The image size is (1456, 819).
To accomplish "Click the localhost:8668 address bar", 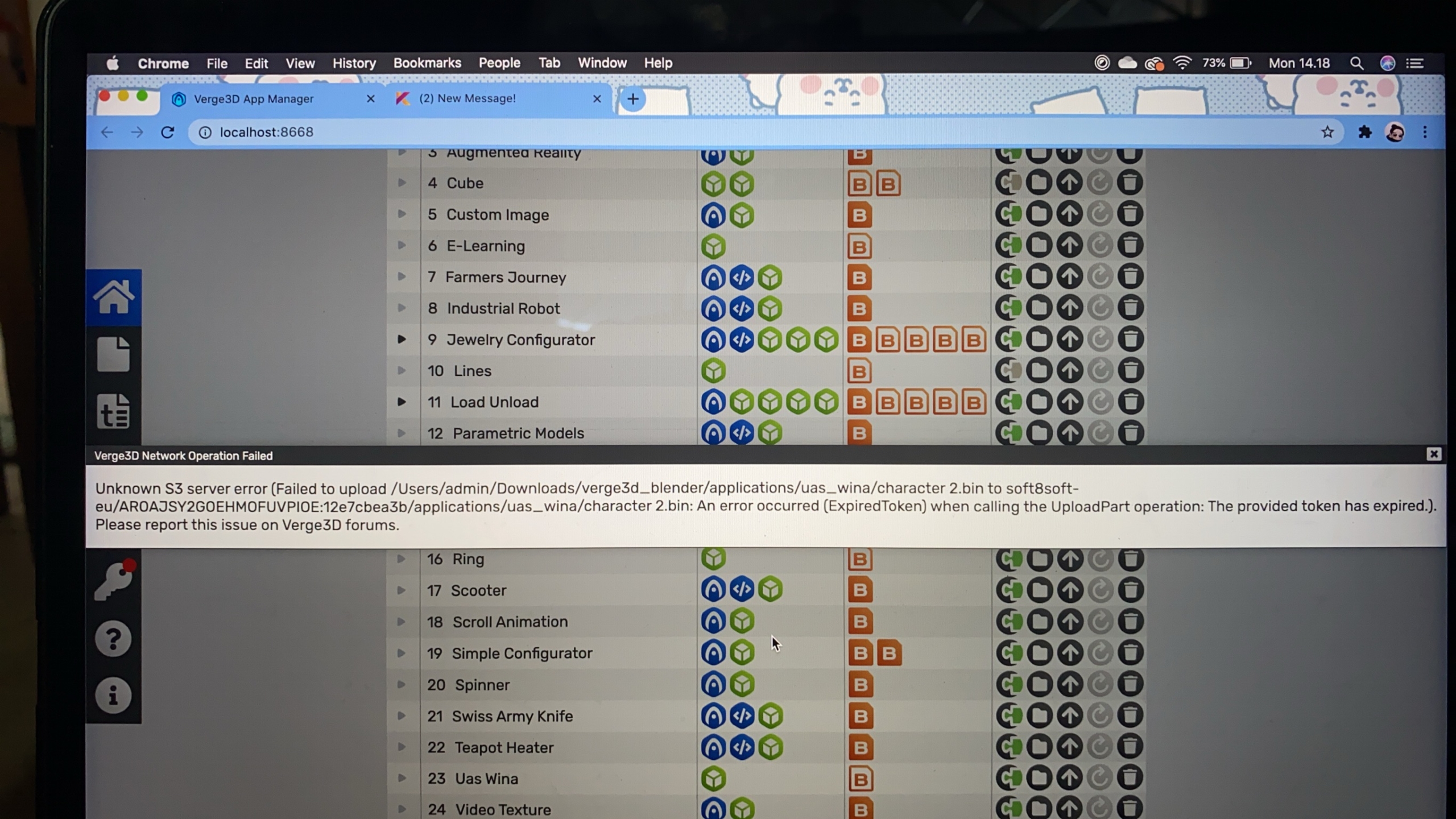I will tap(766, 133).
